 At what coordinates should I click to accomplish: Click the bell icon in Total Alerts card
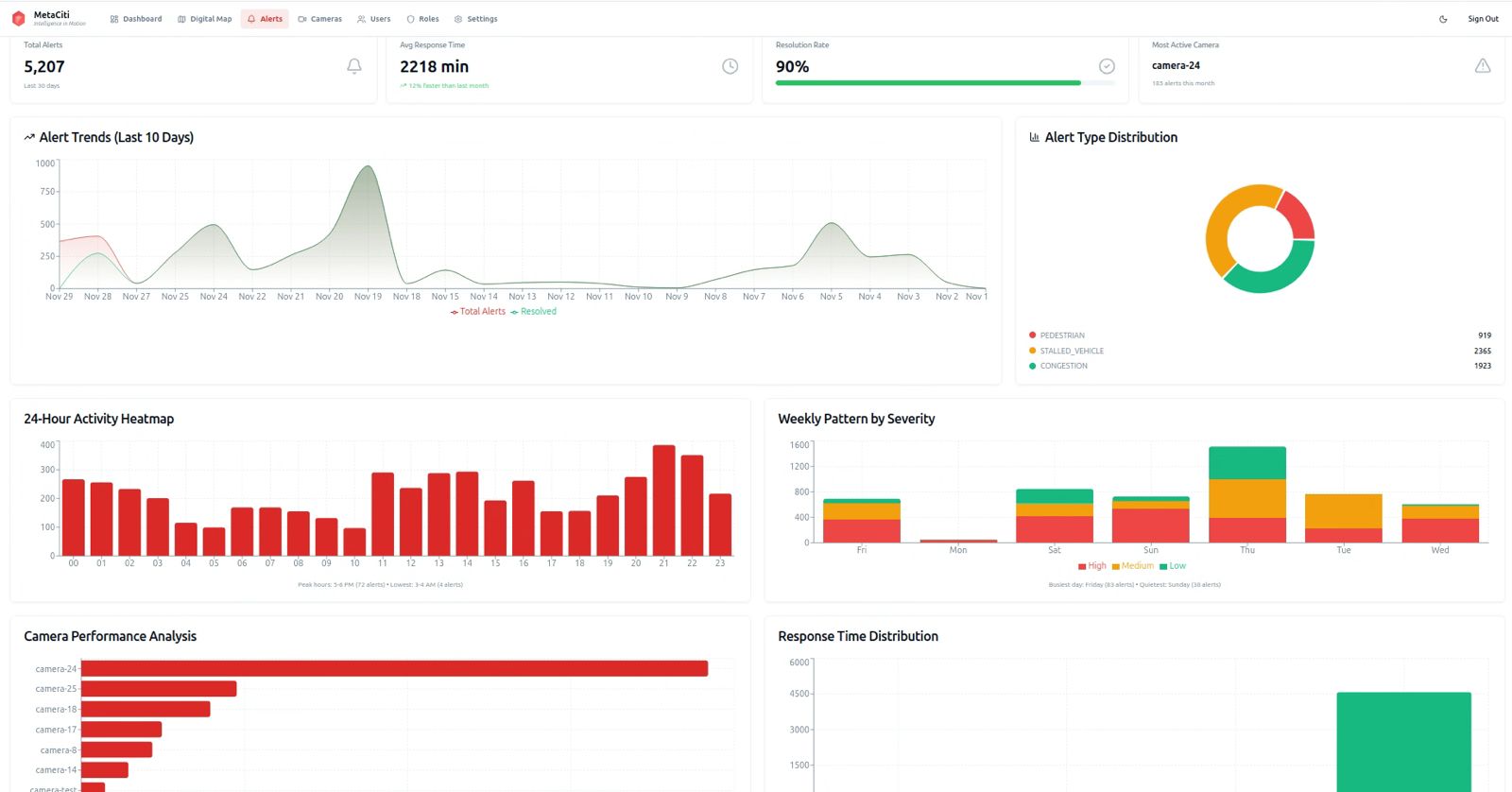(354, 66)
